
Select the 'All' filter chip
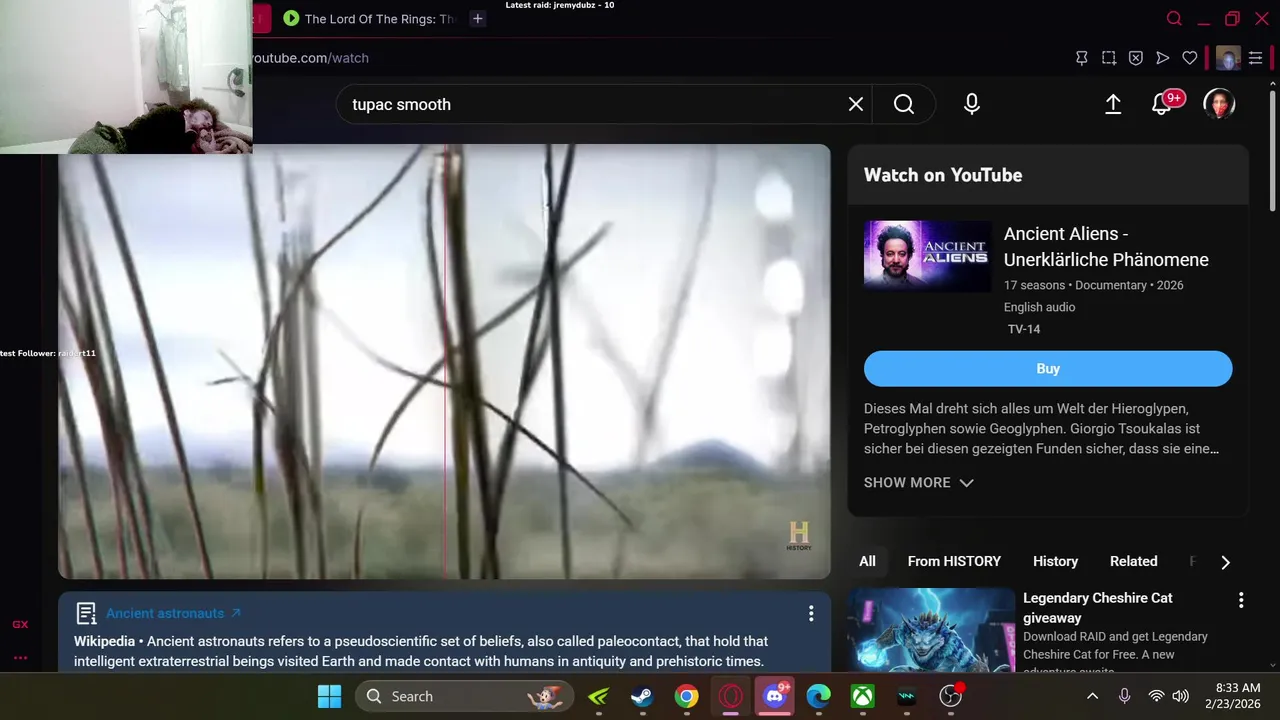867,561
